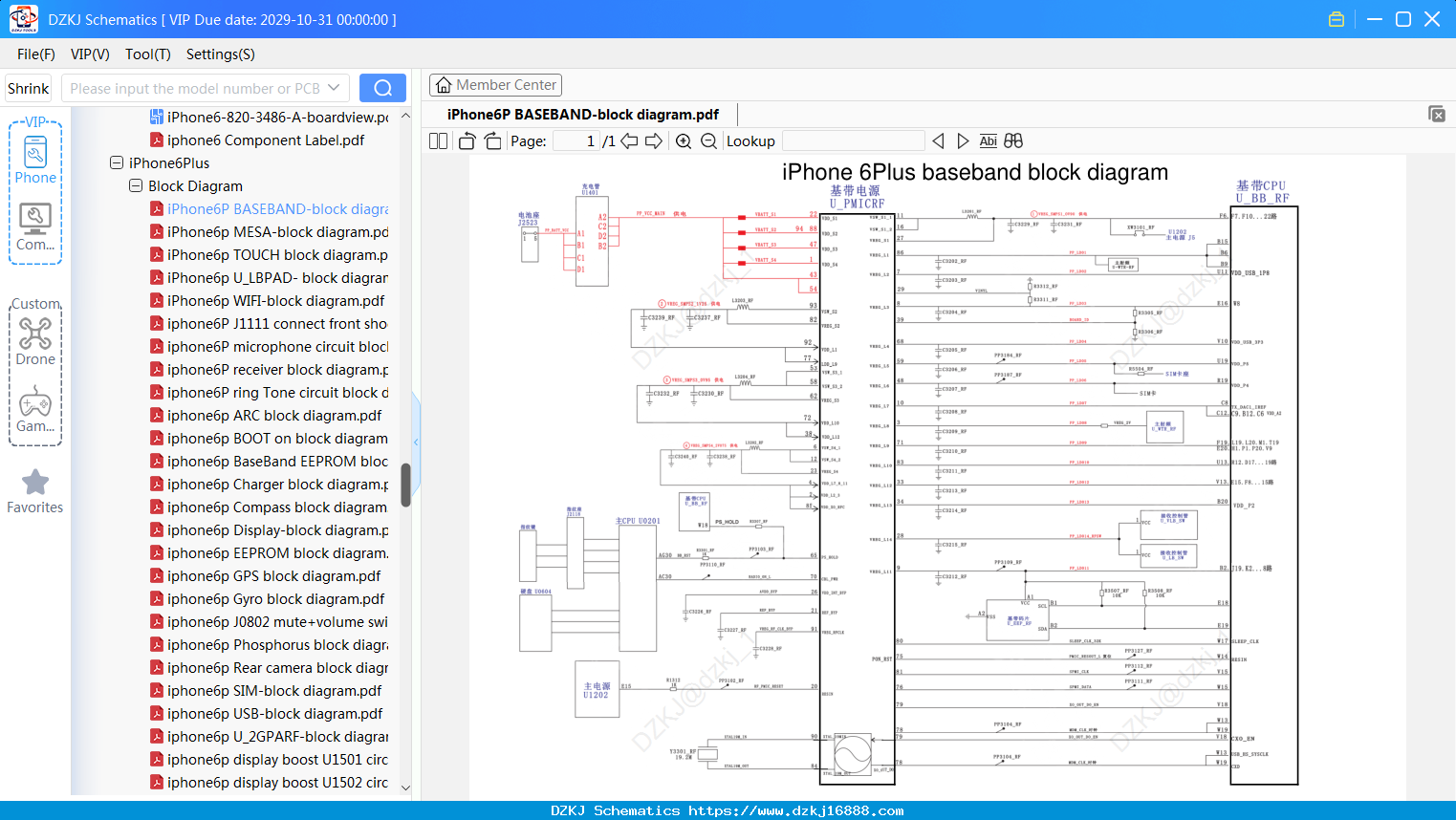Click the binoculars search icon
Image resolution: width=1456 pixels, height=820 pixels.
point(1013,141)
